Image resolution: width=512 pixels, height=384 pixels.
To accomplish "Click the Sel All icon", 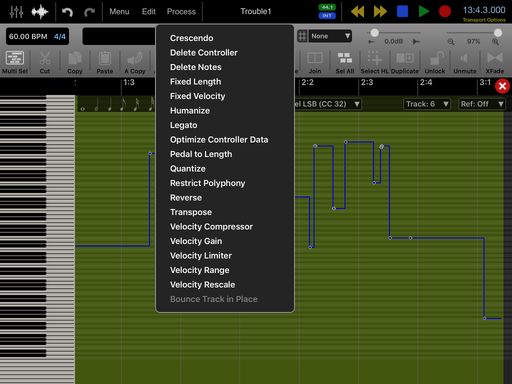I will point(345,63).
